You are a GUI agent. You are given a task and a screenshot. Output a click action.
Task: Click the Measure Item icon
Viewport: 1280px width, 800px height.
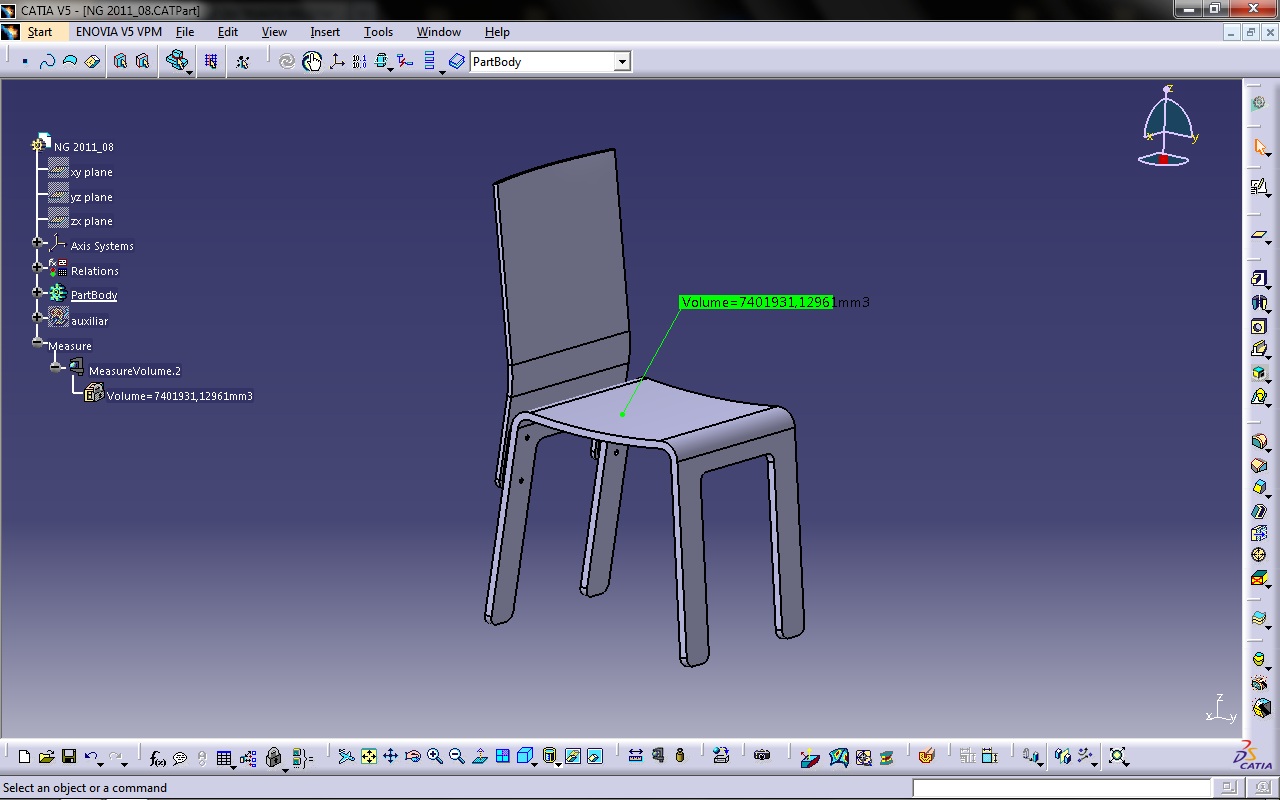click(x=658, y=756)
